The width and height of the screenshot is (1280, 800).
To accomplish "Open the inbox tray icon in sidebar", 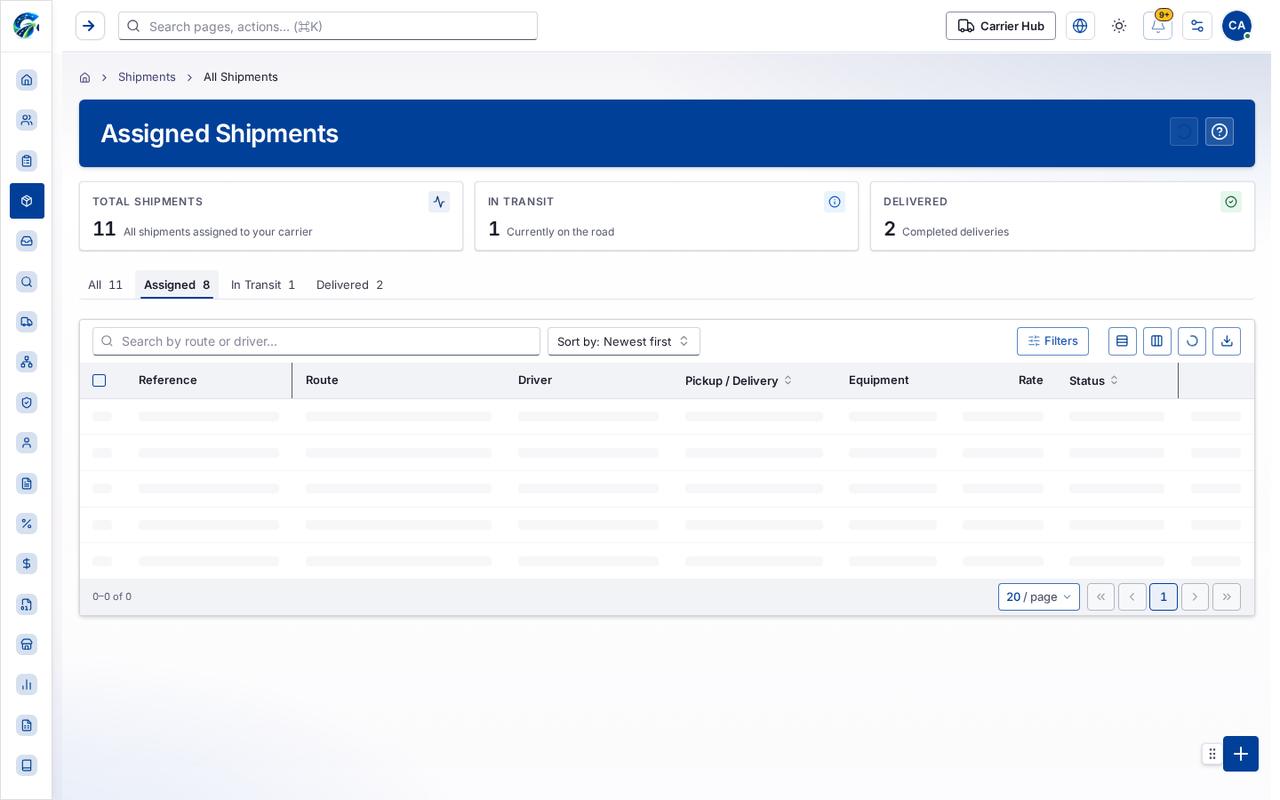I will pyautogui.click(x=27, y=241).
